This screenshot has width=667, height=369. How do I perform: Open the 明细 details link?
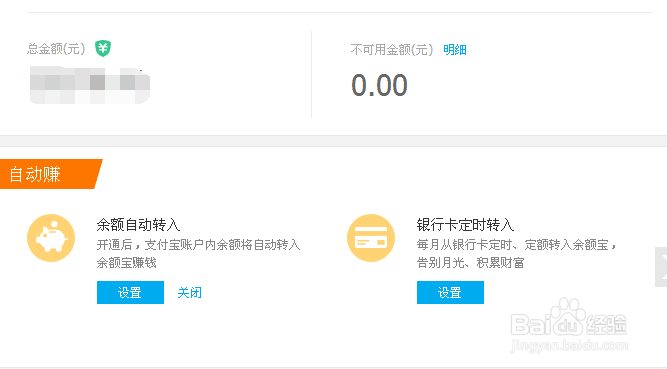(455, 50)
